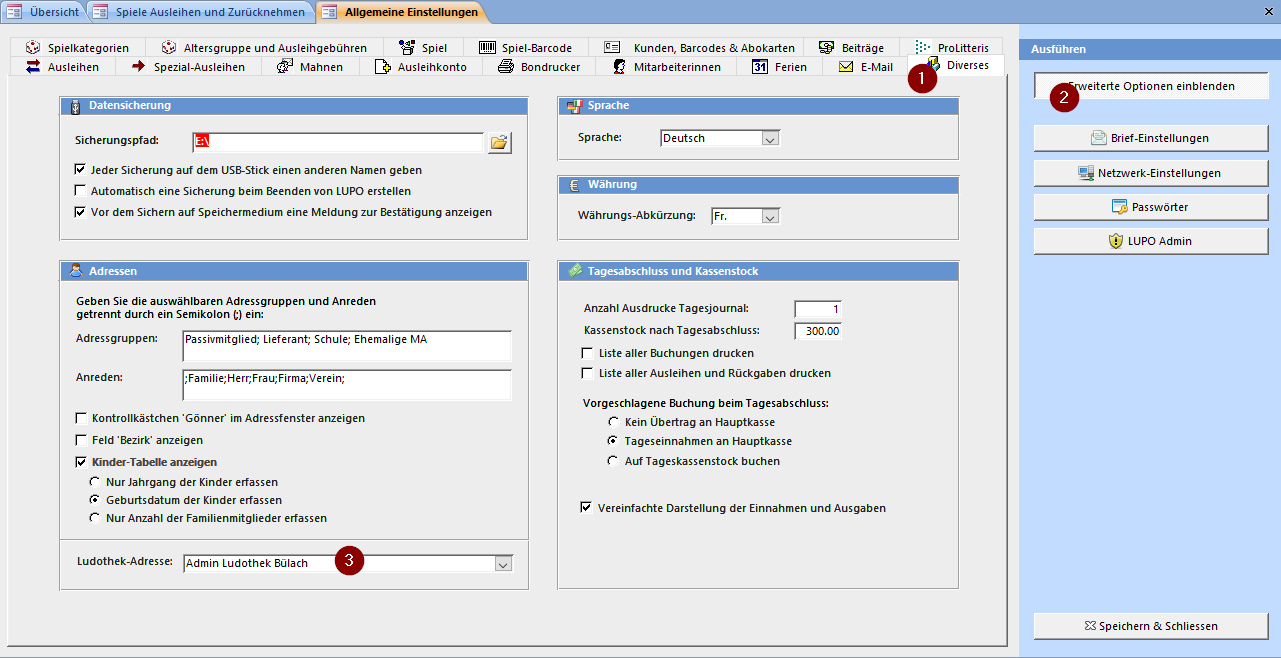1281x658 pixels.
Task: Switch to 'Spiele Ausleihen und Zurücknehmen' tab
Action: pyautogui.click(x=200, y=11)
